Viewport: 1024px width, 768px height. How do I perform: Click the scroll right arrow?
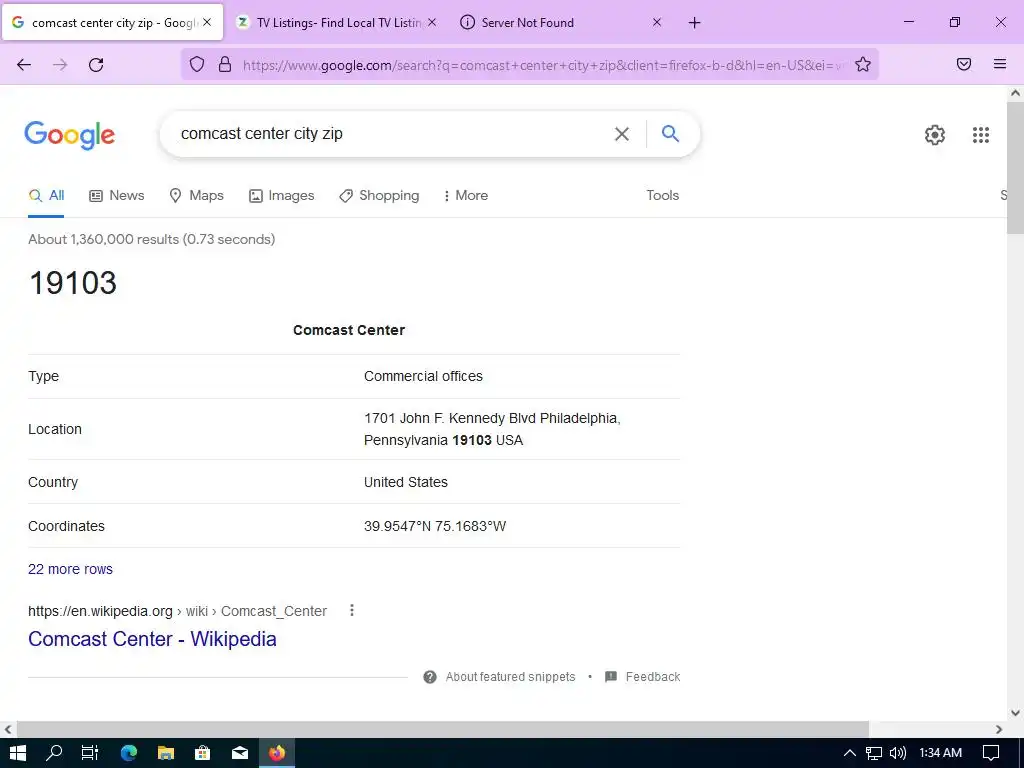pyautogui.click(x=999, y=729)
